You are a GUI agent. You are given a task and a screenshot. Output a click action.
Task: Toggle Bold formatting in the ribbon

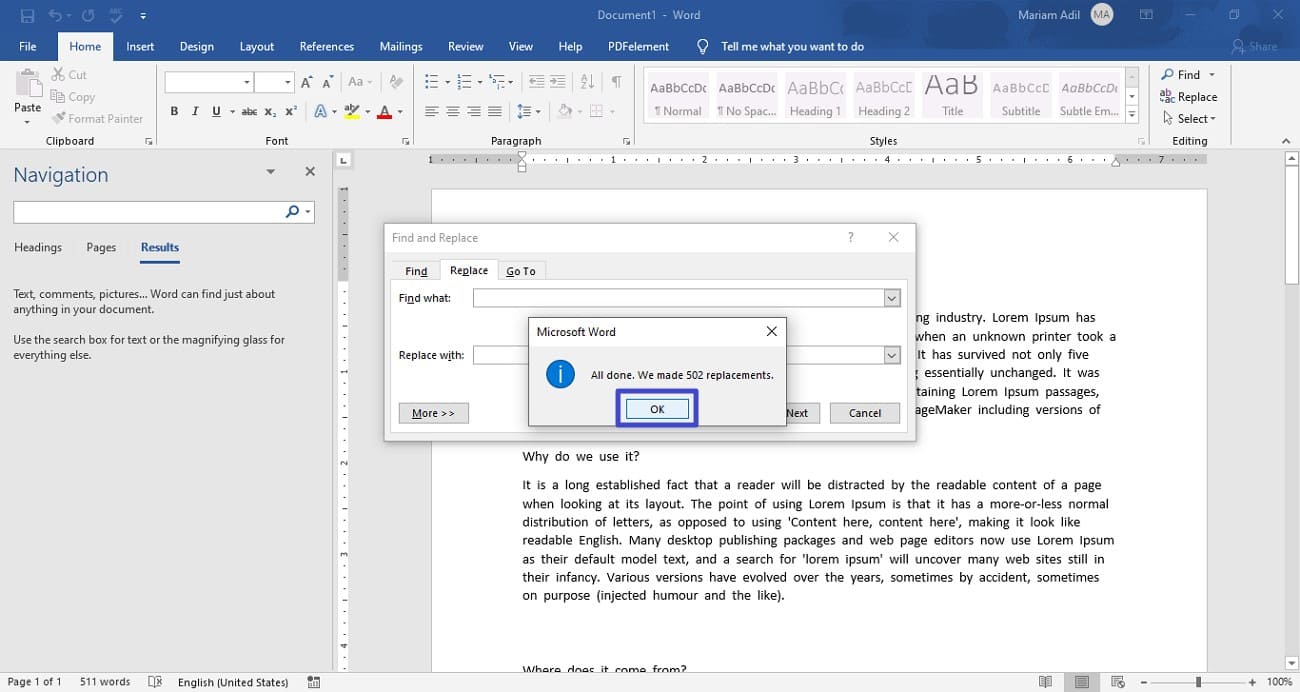(174, 111)
